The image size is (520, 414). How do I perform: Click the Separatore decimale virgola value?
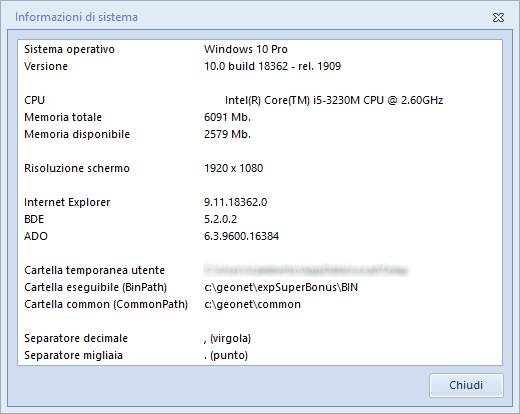pyautogui.click(x=227, y=338)
